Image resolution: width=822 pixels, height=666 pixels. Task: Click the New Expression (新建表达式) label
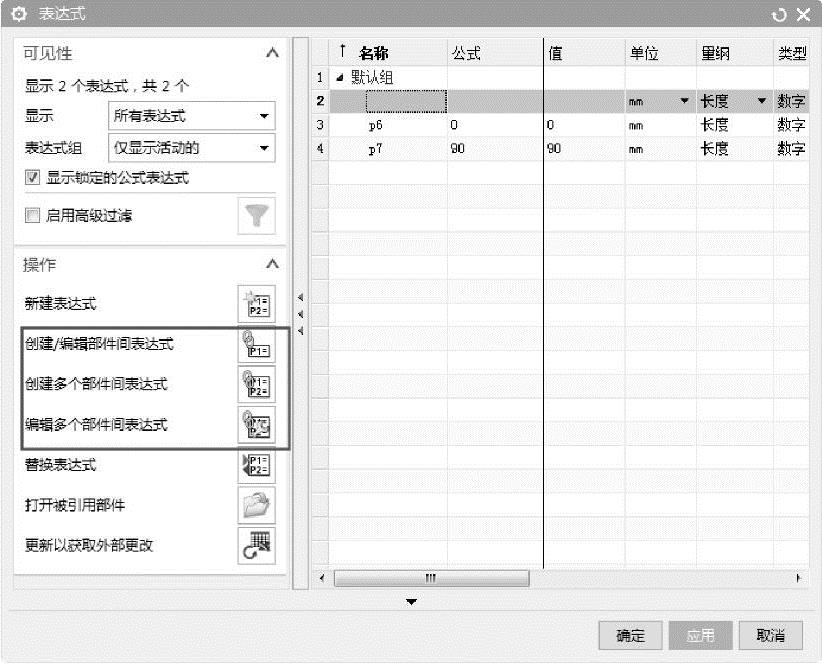coord(61,304)
